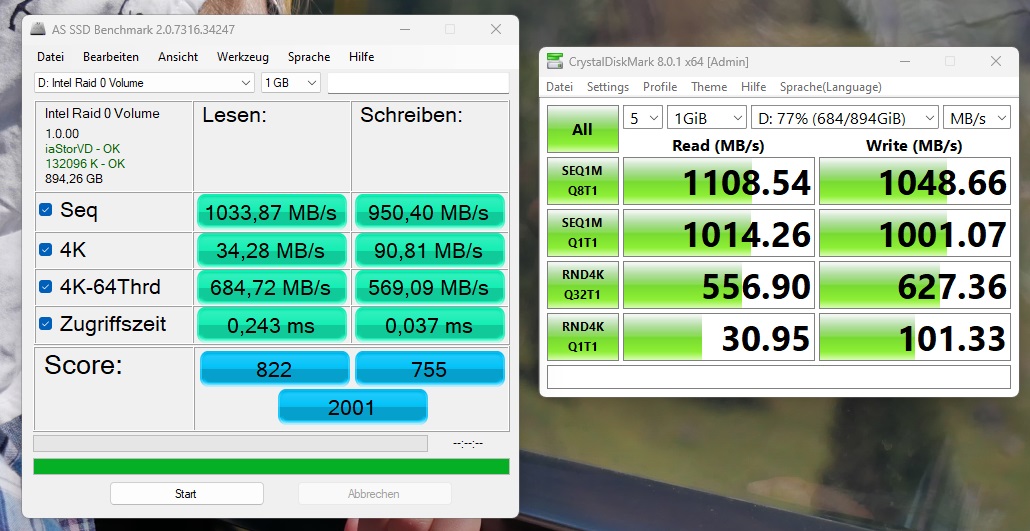Click the read score 822
1030x531 pixels.
click(275, 368)
